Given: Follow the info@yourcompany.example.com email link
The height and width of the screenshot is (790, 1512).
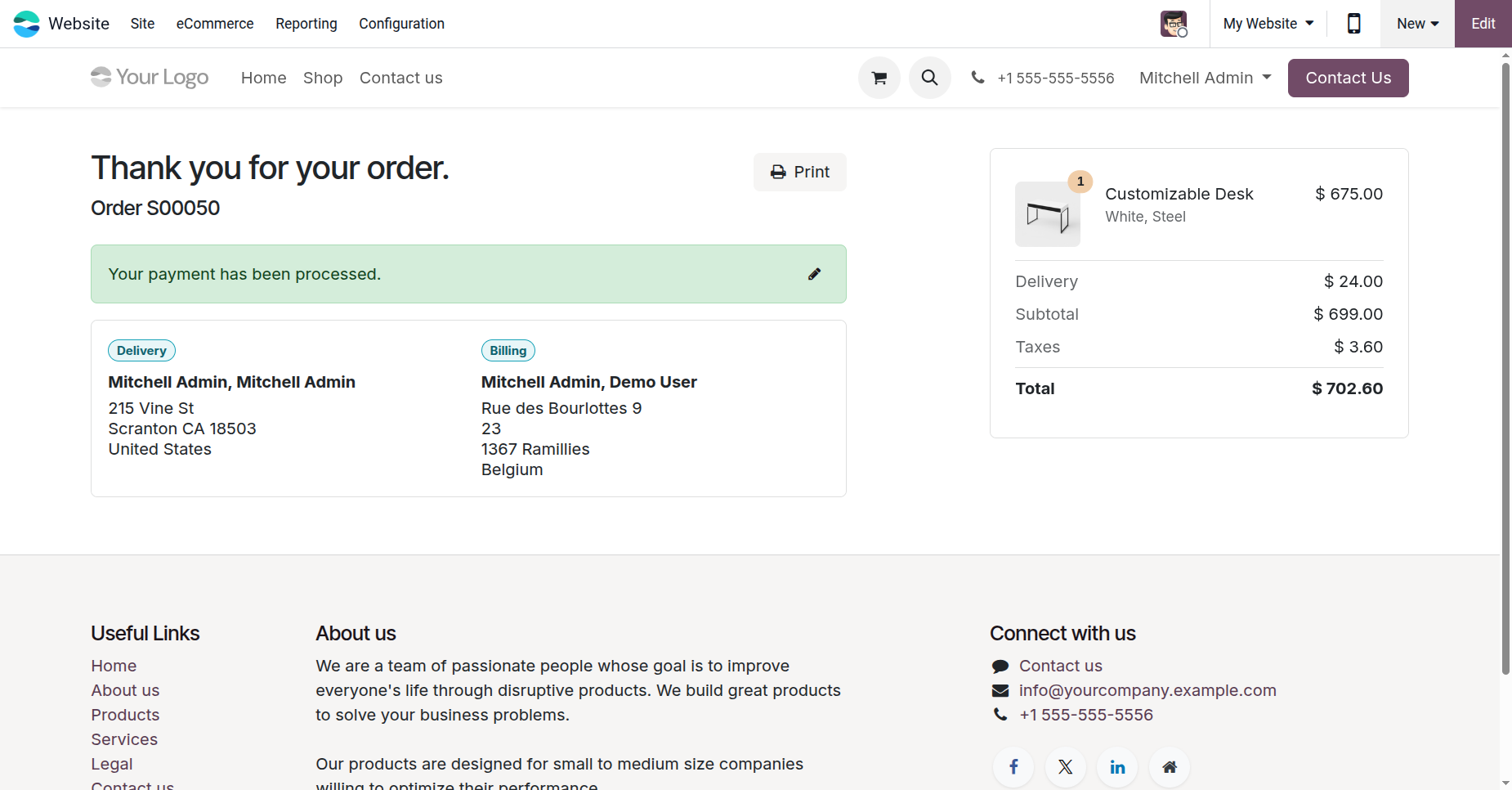Looking at the screenshot, I should click(x=1147, y=690).
